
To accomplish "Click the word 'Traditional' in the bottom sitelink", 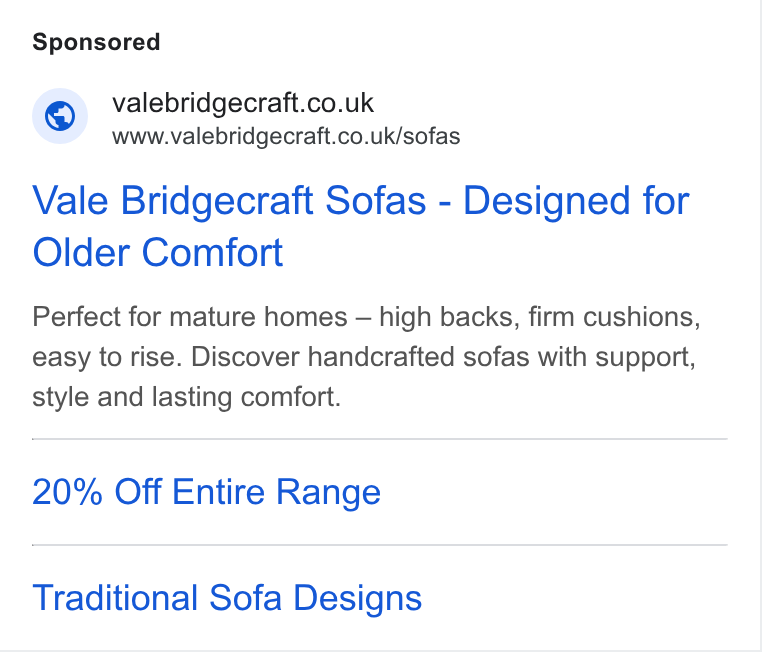I will pos(115,598).
